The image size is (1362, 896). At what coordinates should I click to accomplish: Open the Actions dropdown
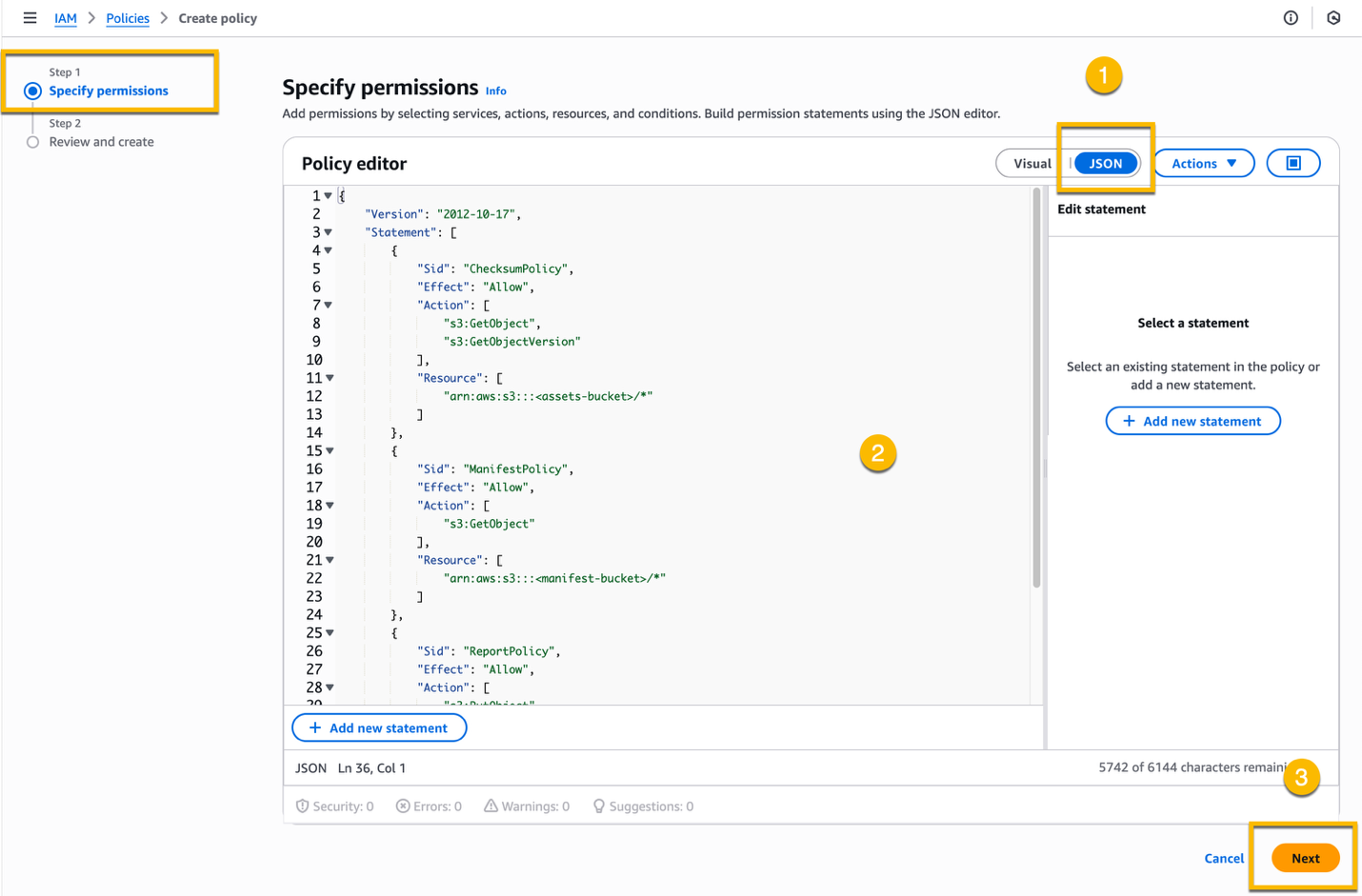pyautogui.click(x=1203, y=163)
